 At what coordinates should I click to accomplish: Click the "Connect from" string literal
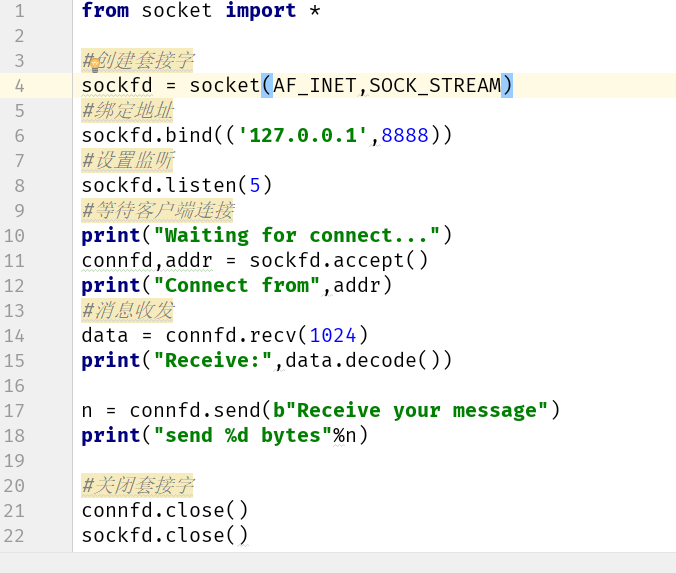237,285
